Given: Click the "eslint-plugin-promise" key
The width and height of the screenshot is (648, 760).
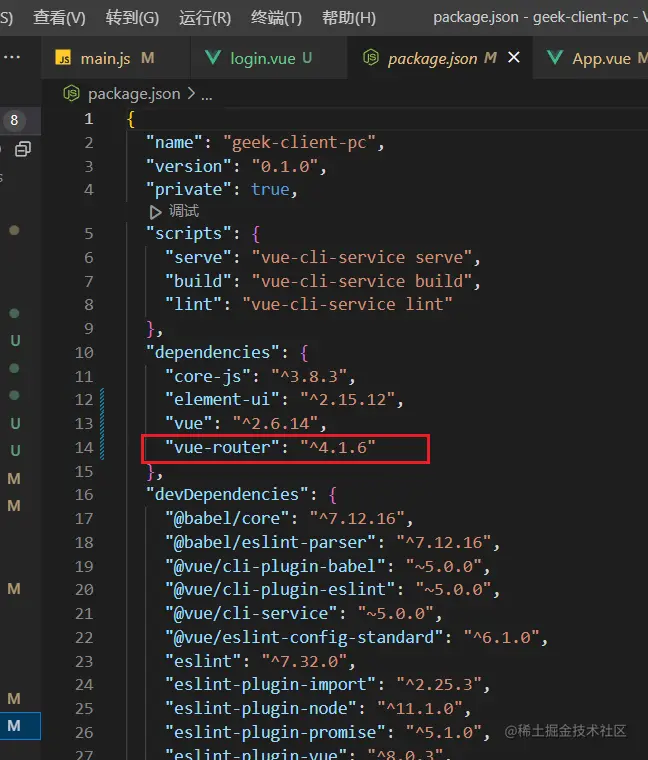Looking at the screenshot, I should [275, 732].
